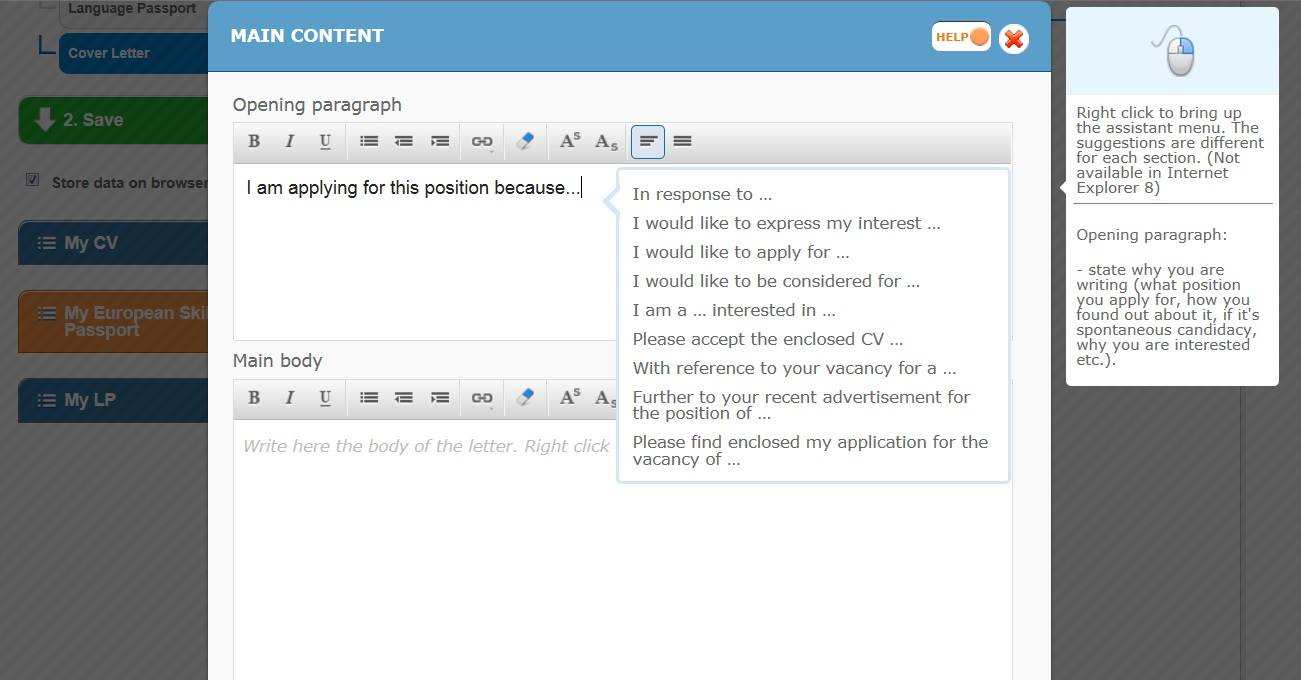Expand My LP section

[113, 400]
